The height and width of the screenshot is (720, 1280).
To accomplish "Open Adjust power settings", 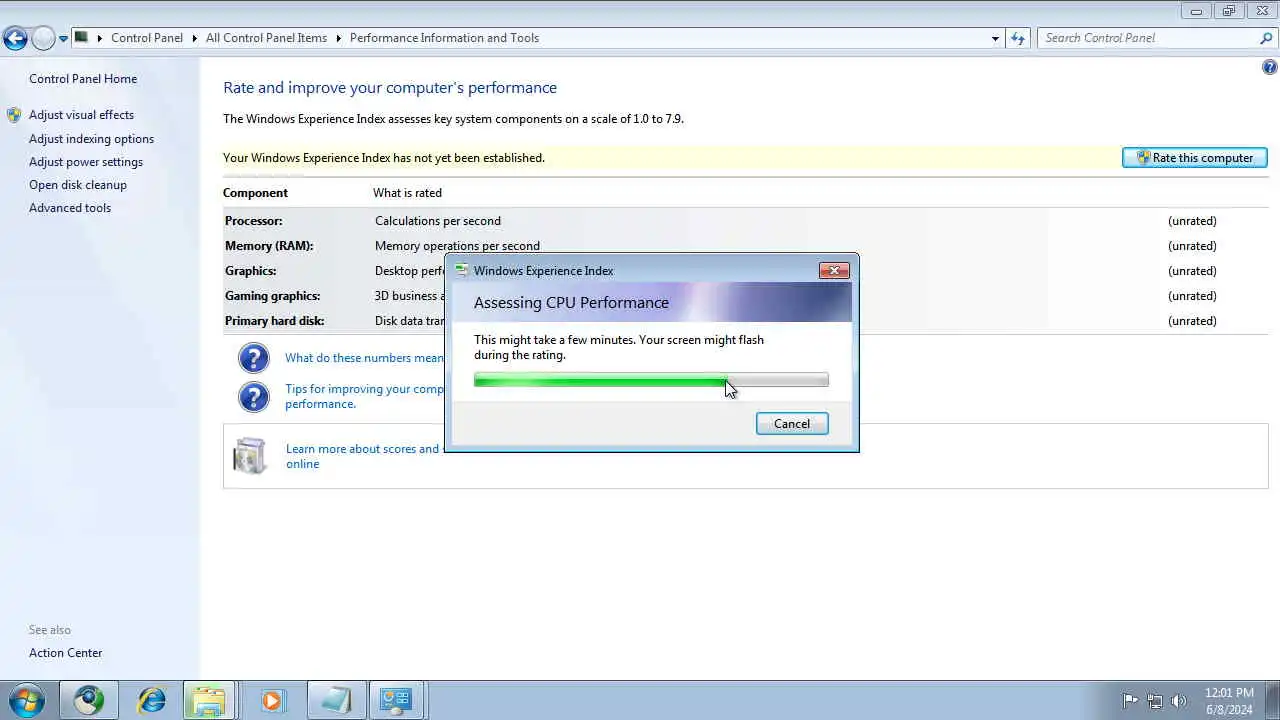I will 86,162.
